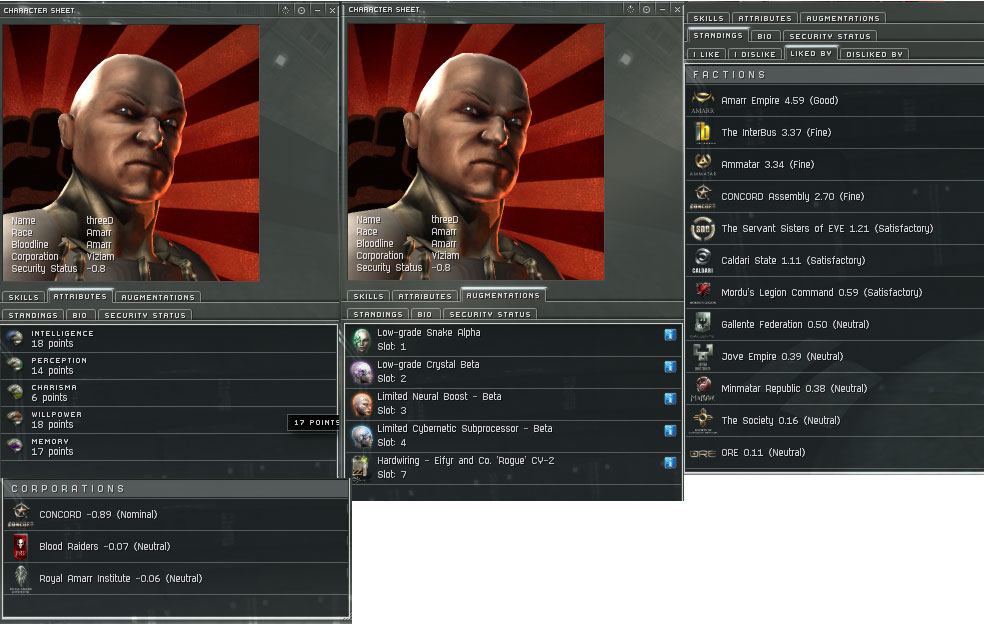Open Security Status tab in right panel

(830, 36)
